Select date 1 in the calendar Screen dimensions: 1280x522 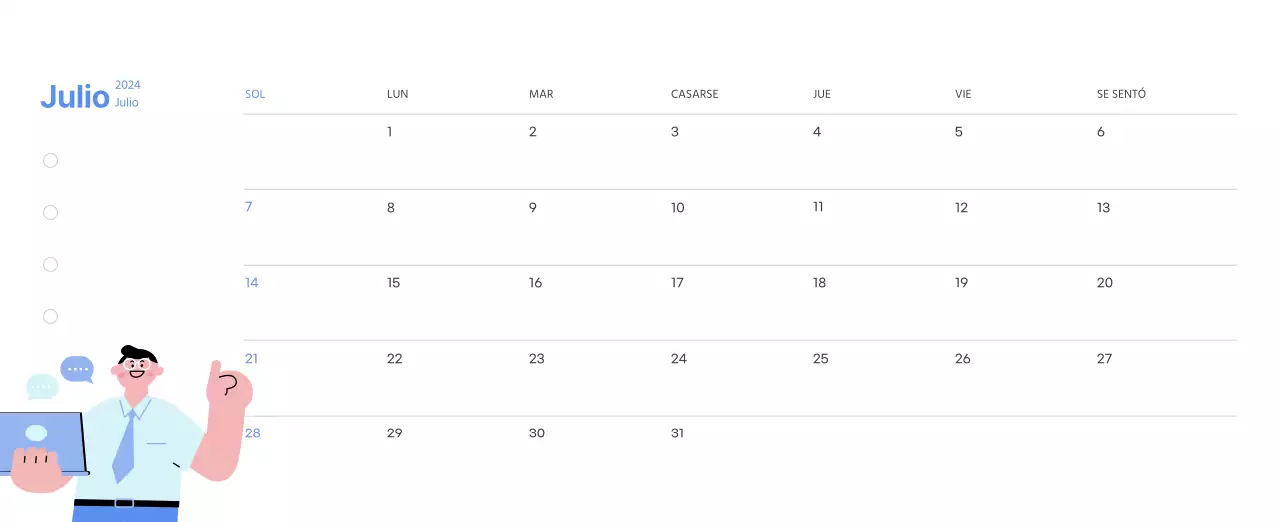(390, 132)
